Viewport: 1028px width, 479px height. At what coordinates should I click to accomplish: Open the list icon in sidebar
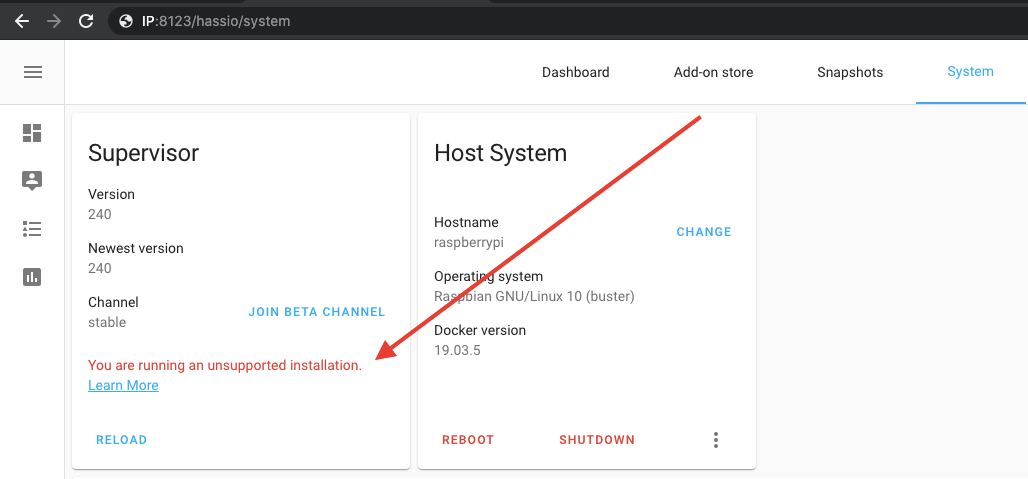coord(32,229)
